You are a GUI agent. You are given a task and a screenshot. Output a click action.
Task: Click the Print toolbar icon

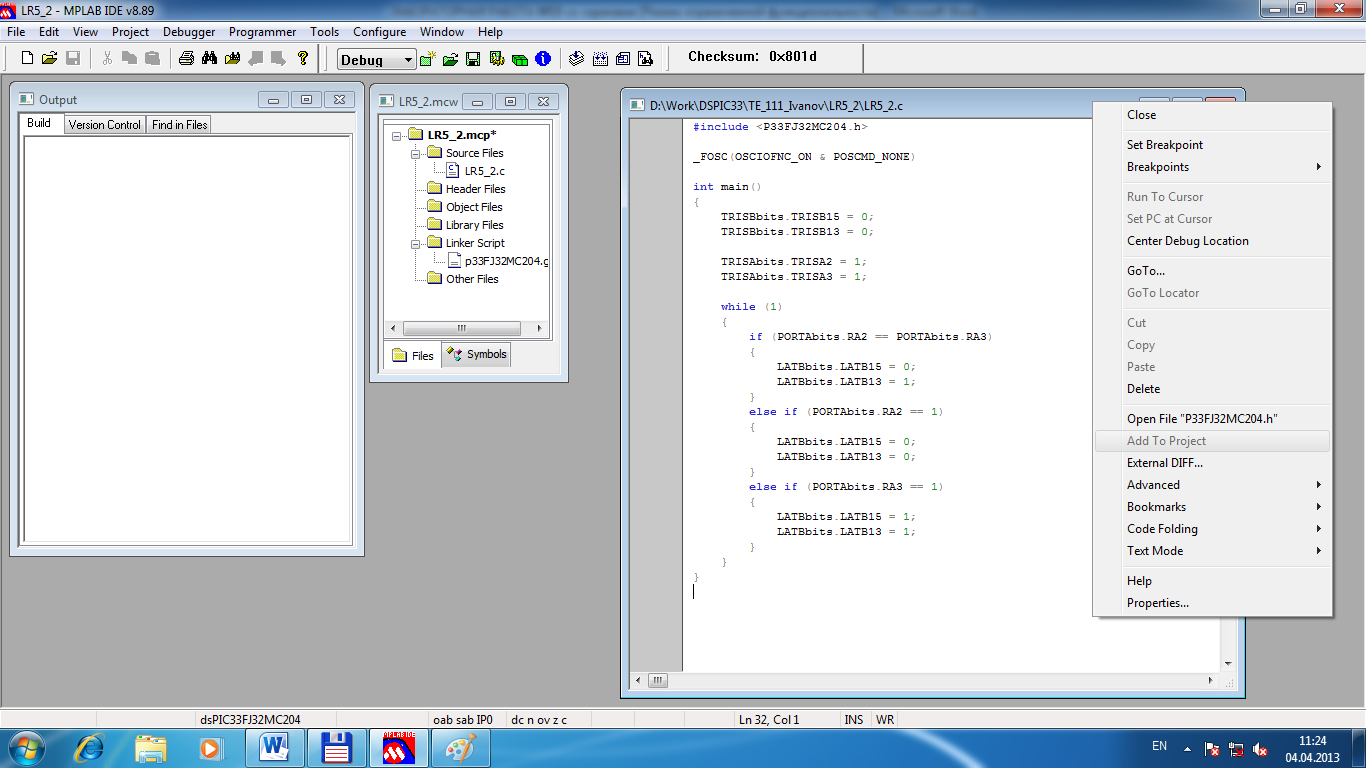[186, 58]
